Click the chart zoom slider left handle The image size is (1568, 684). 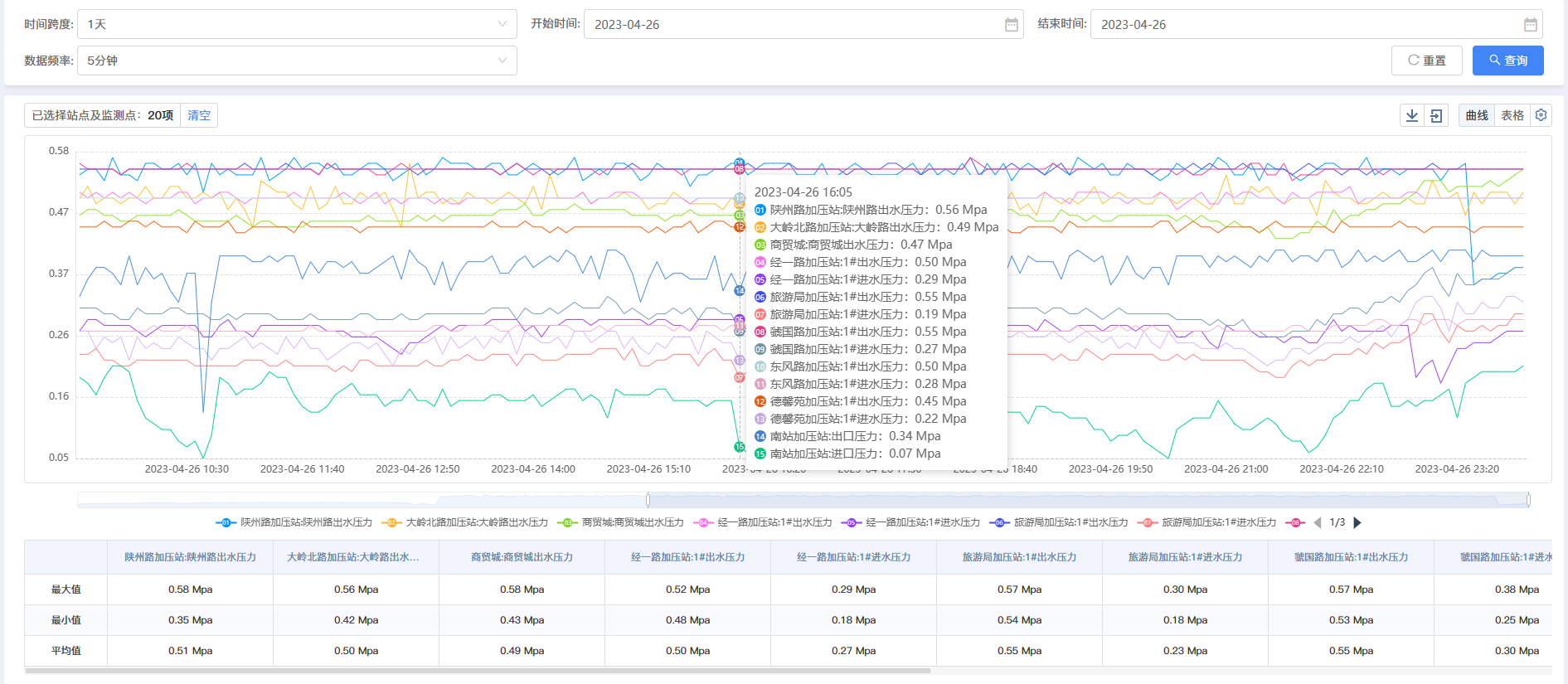click(648, 500)
